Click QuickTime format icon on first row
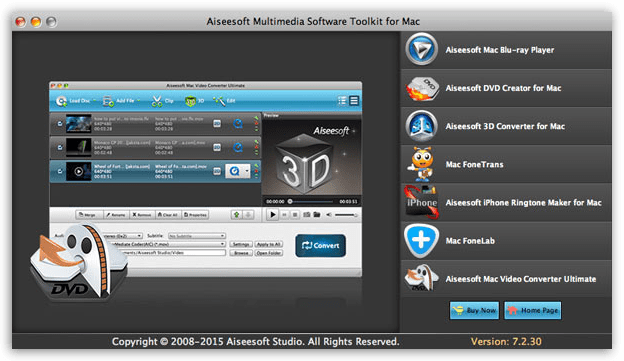 238,124
